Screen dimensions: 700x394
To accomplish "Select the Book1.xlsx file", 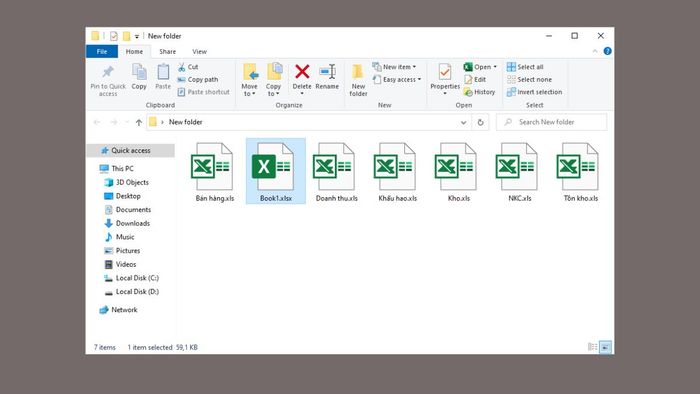I will 276,172.
